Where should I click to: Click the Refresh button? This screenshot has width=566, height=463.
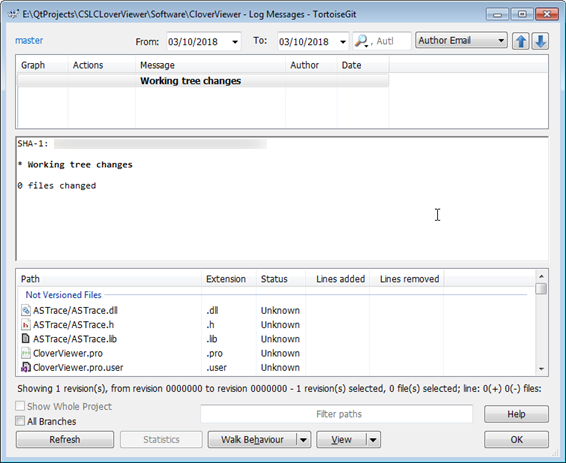65,440
